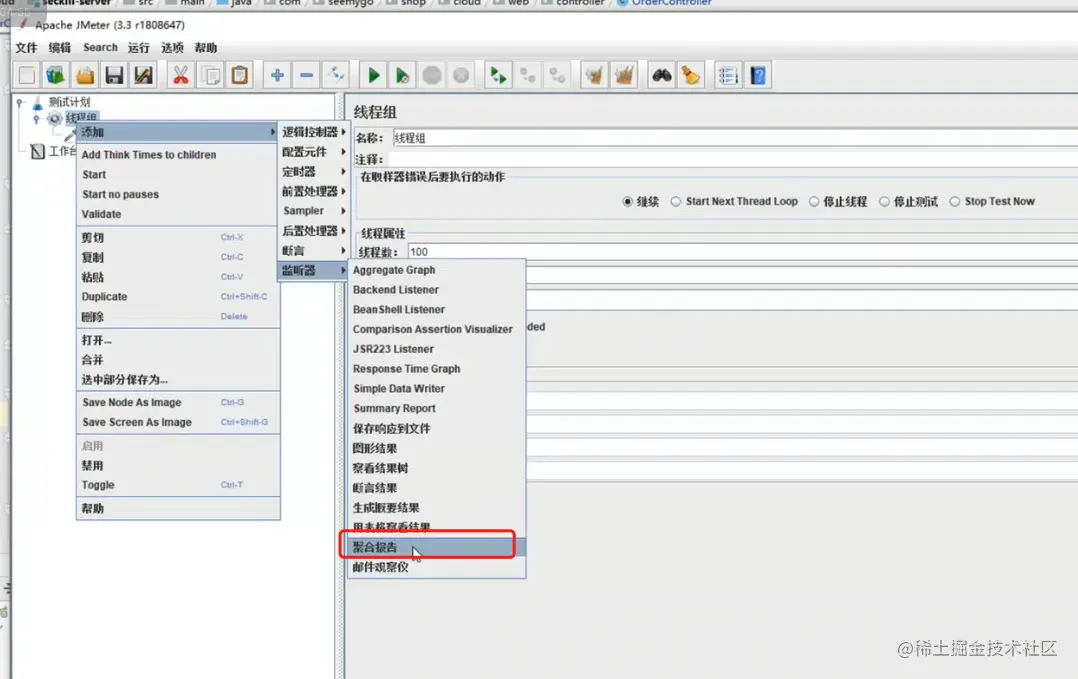The width and height of the screenshot is (1078, 679).
Task: Expand the 配置元件 submenu
Action: [314, 152]
